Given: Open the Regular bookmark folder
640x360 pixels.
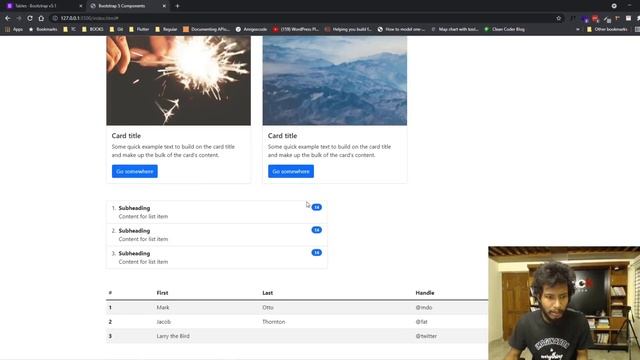Looking at the screenshot, I should (166, 29).
